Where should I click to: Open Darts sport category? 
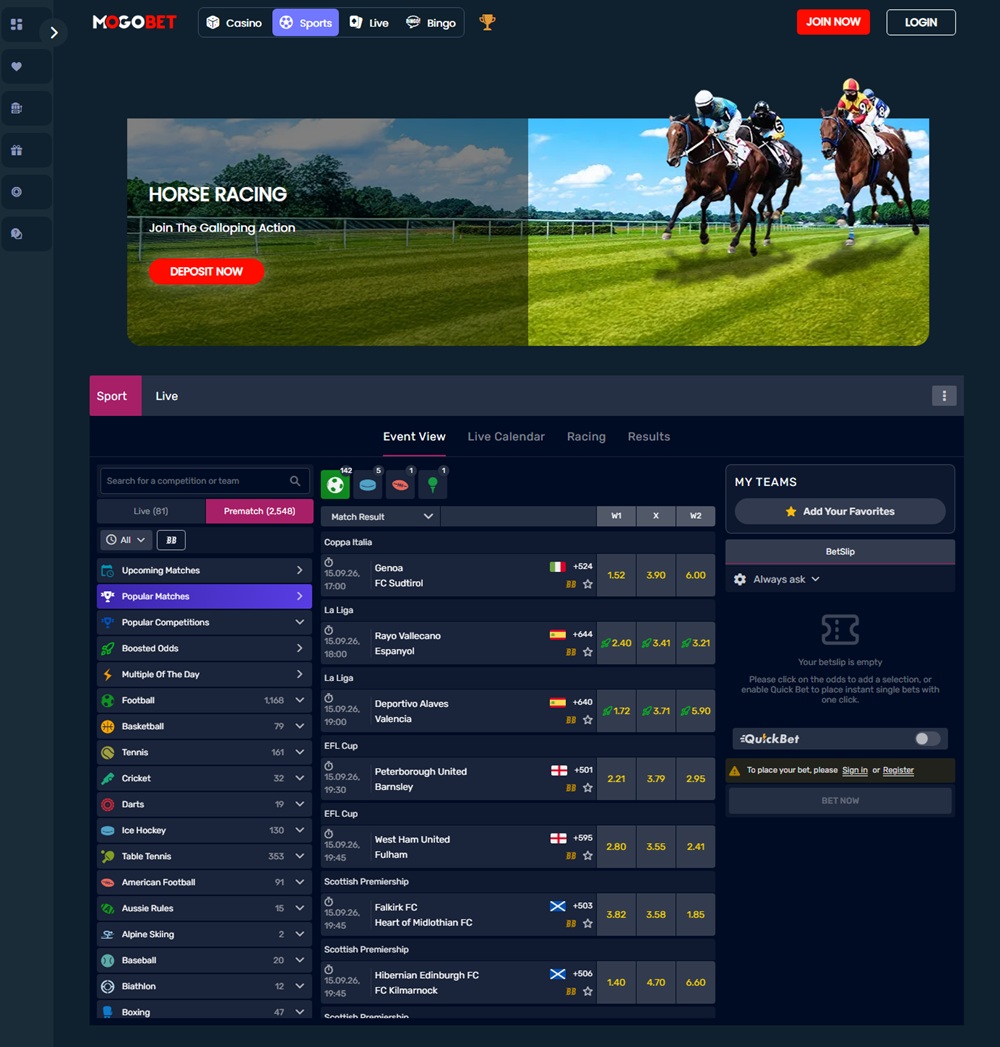(x=204, y=804)
